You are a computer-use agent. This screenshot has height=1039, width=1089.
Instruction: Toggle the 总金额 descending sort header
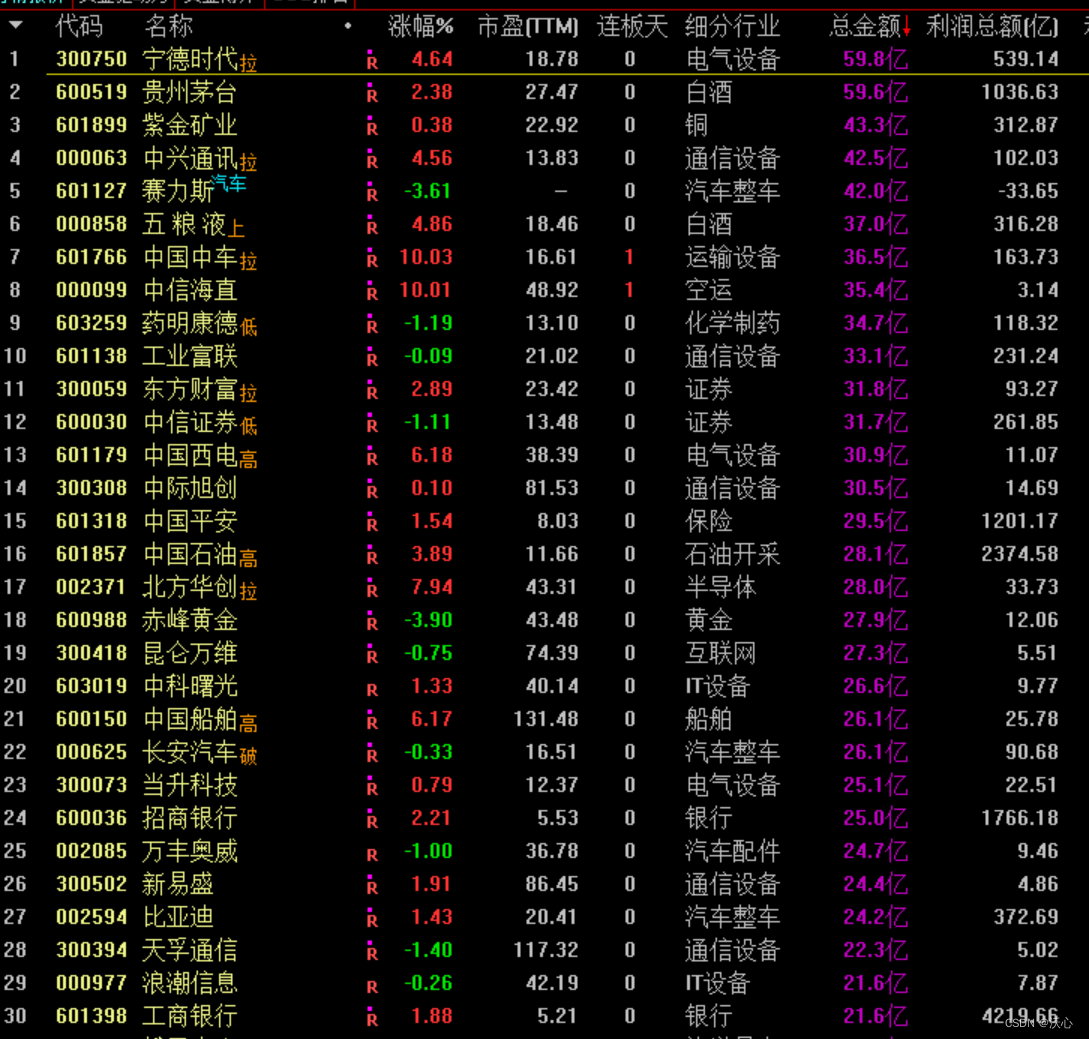pos(870,26)
